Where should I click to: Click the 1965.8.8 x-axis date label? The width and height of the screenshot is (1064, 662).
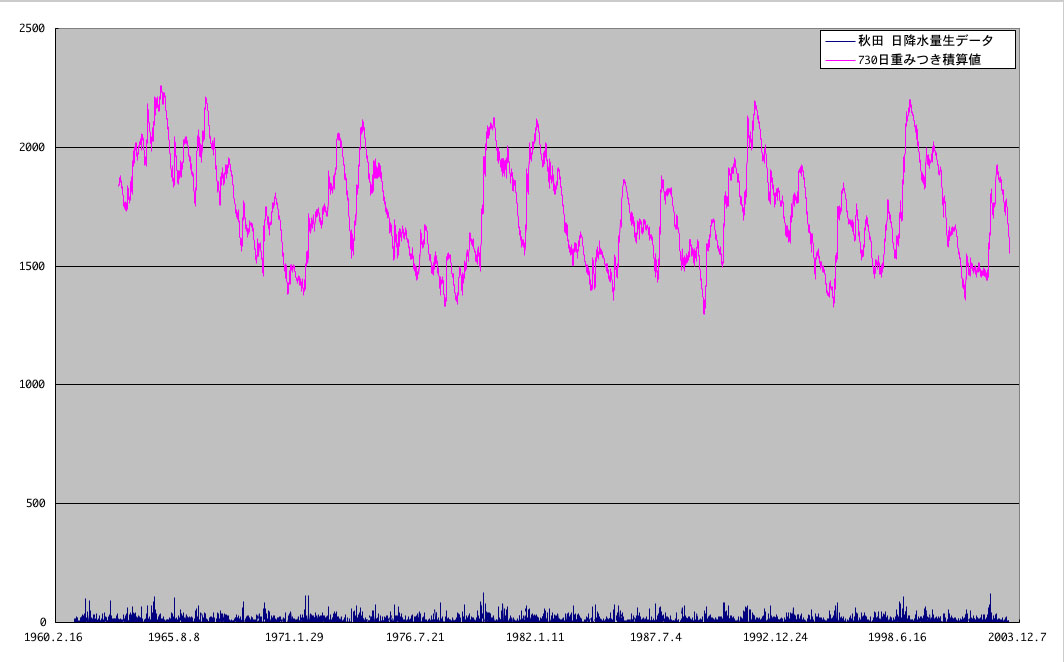(x=174, y=637)
